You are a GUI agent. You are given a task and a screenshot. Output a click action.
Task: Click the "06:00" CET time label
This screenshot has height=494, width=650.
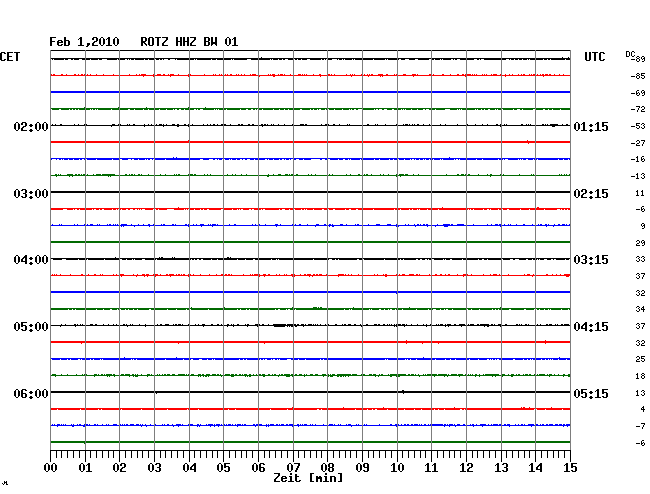(31, 393)
